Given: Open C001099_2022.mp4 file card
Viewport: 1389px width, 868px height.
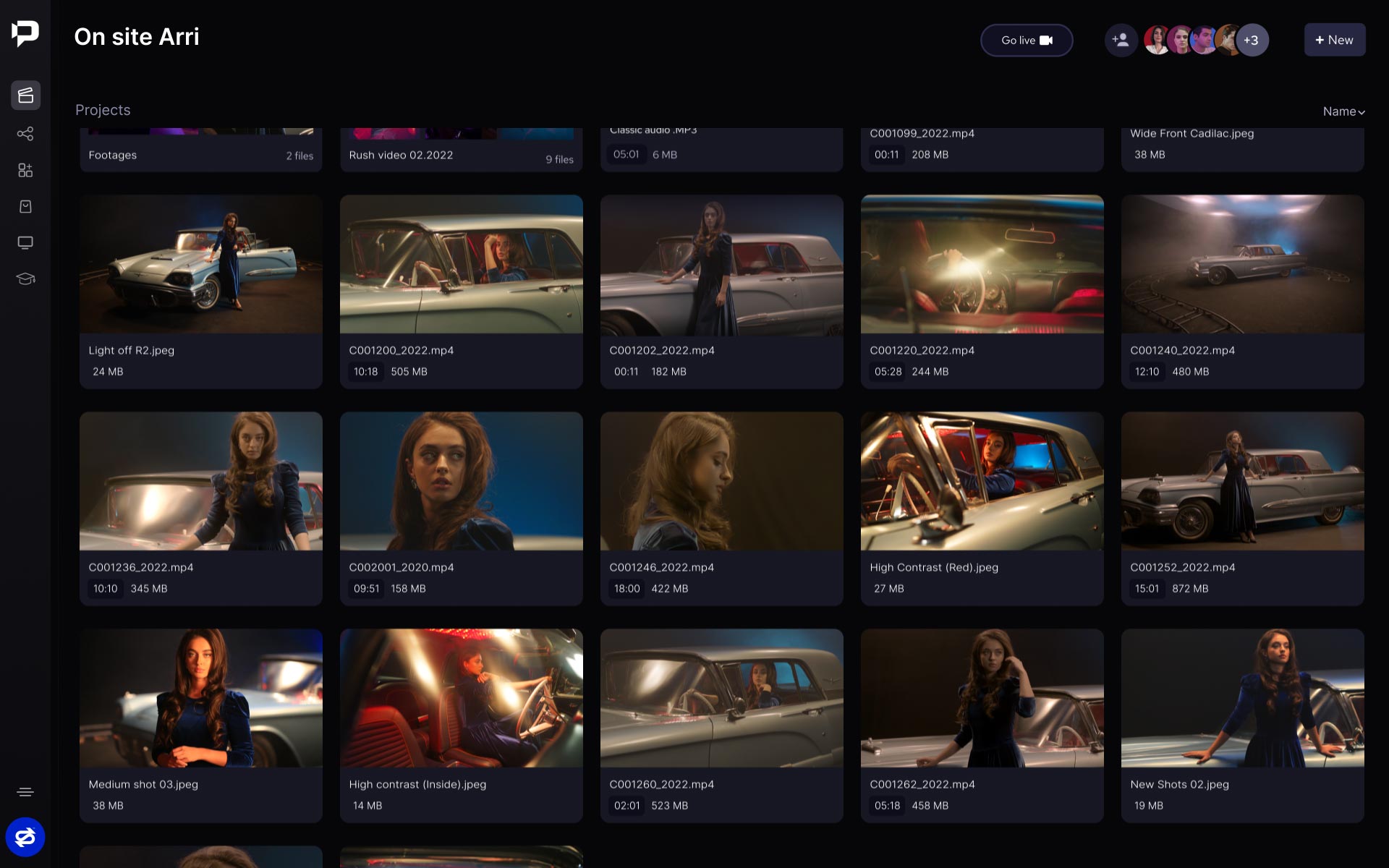Looking at the screenshot, I should [982, 150].
